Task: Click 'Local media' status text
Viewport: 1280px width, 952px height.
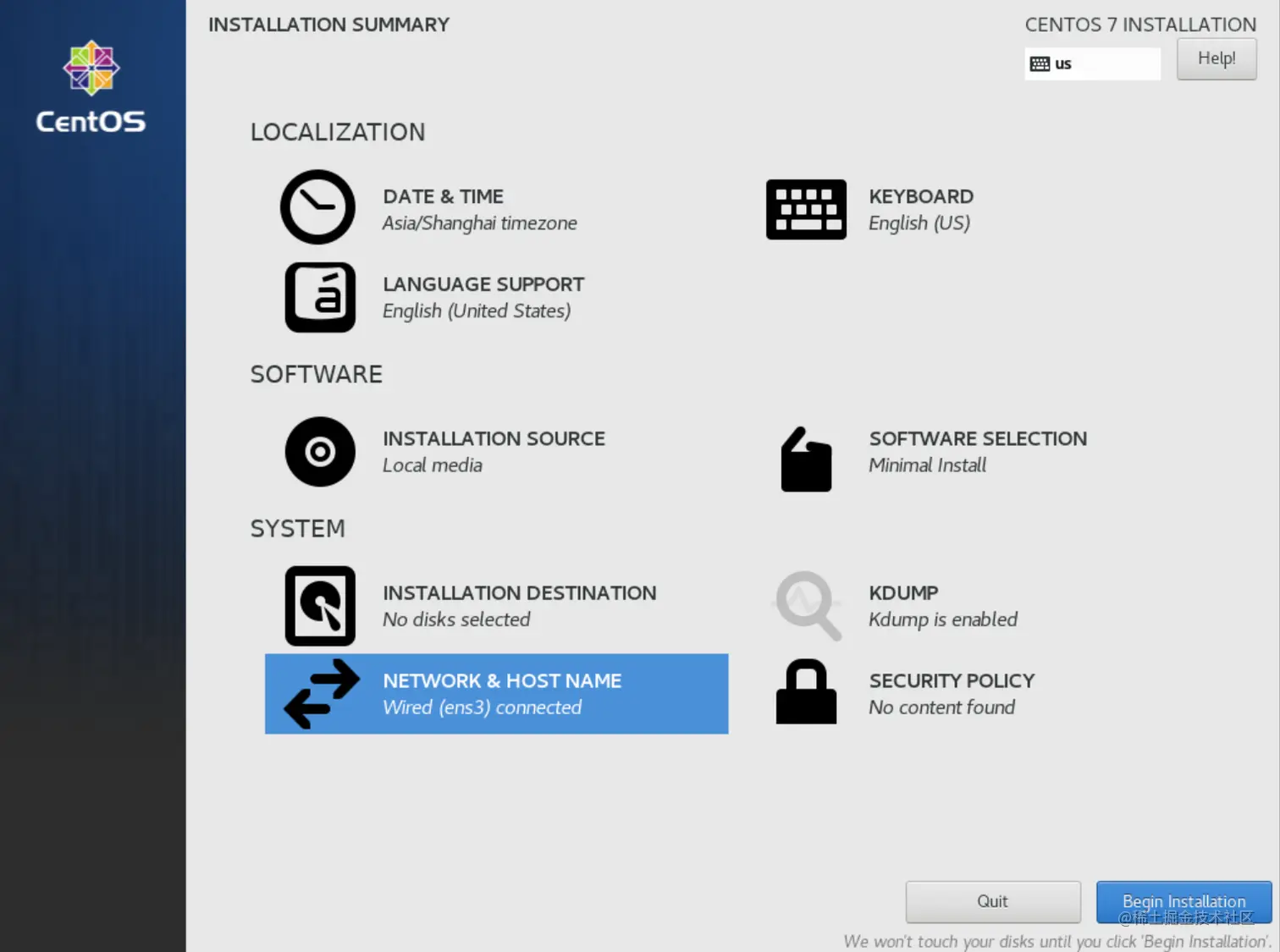Action: 432,465
